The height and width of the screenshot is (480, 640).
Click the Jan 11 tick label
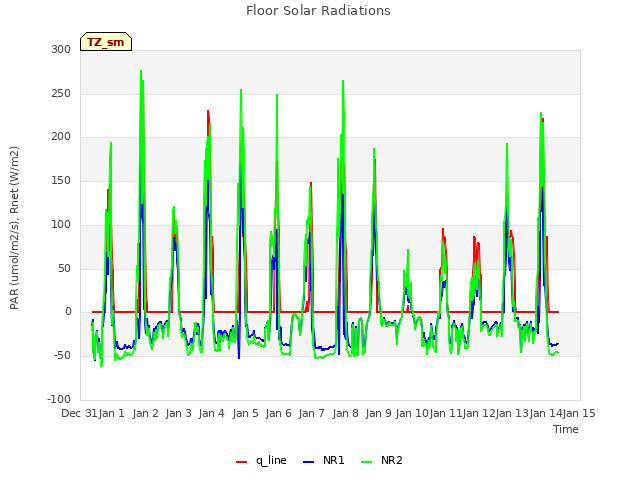coord(445,413)
